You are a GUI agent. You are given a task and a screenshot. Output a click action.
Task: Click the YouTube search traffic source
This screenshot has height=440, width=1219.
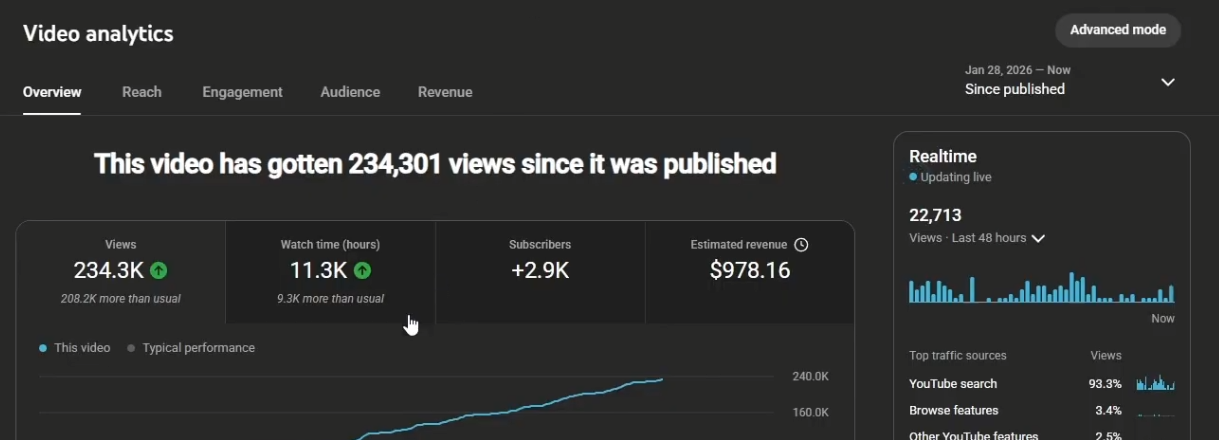pyautogui.click(x=953, y=384)
